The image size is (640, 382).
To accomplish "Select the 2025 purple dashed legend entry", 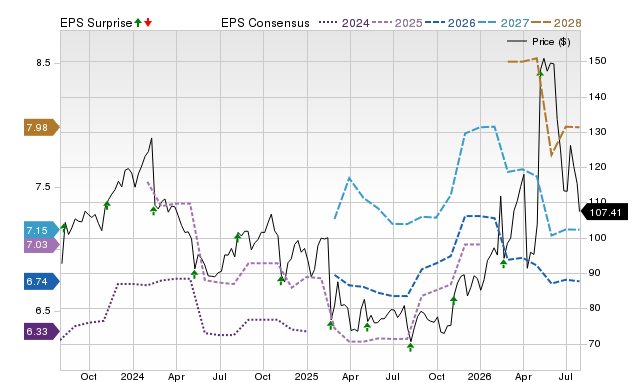I will point(397,23).
